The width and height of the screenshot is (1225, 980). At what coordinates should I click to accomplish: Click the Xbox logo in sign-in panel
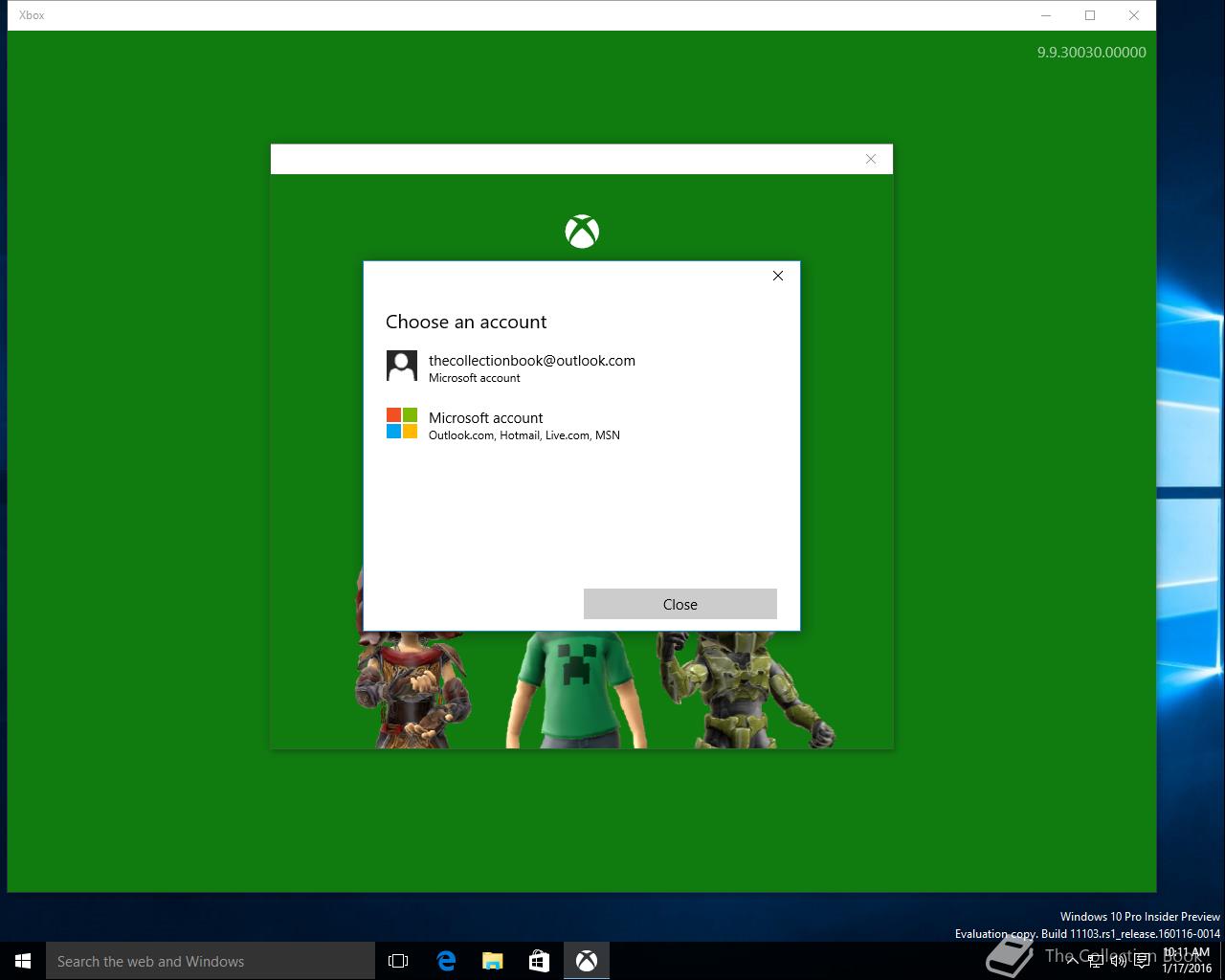tap(582, 232)
